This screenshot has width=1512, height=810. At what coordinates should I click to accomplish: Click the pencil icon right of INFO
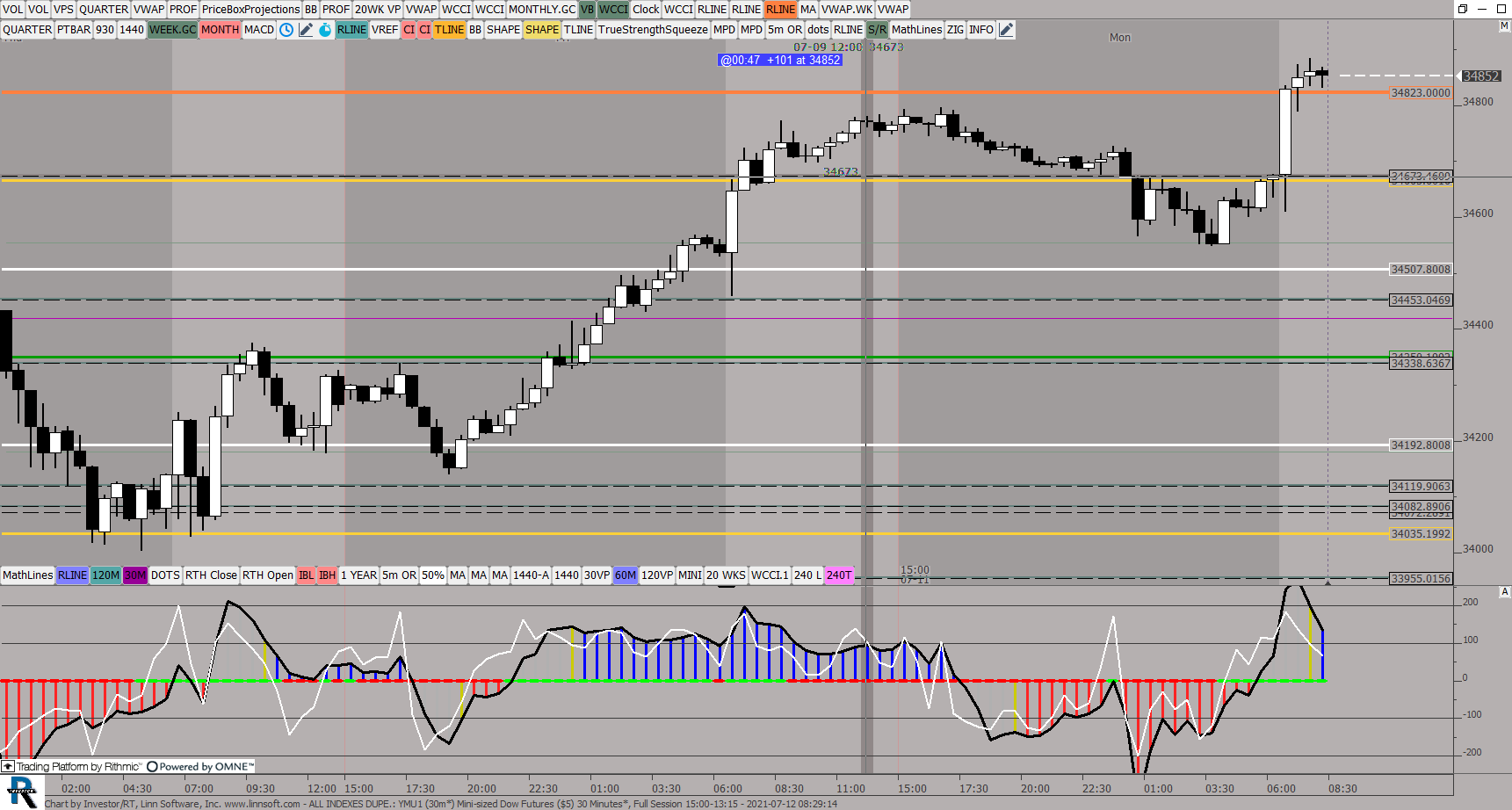point(1007,29)
